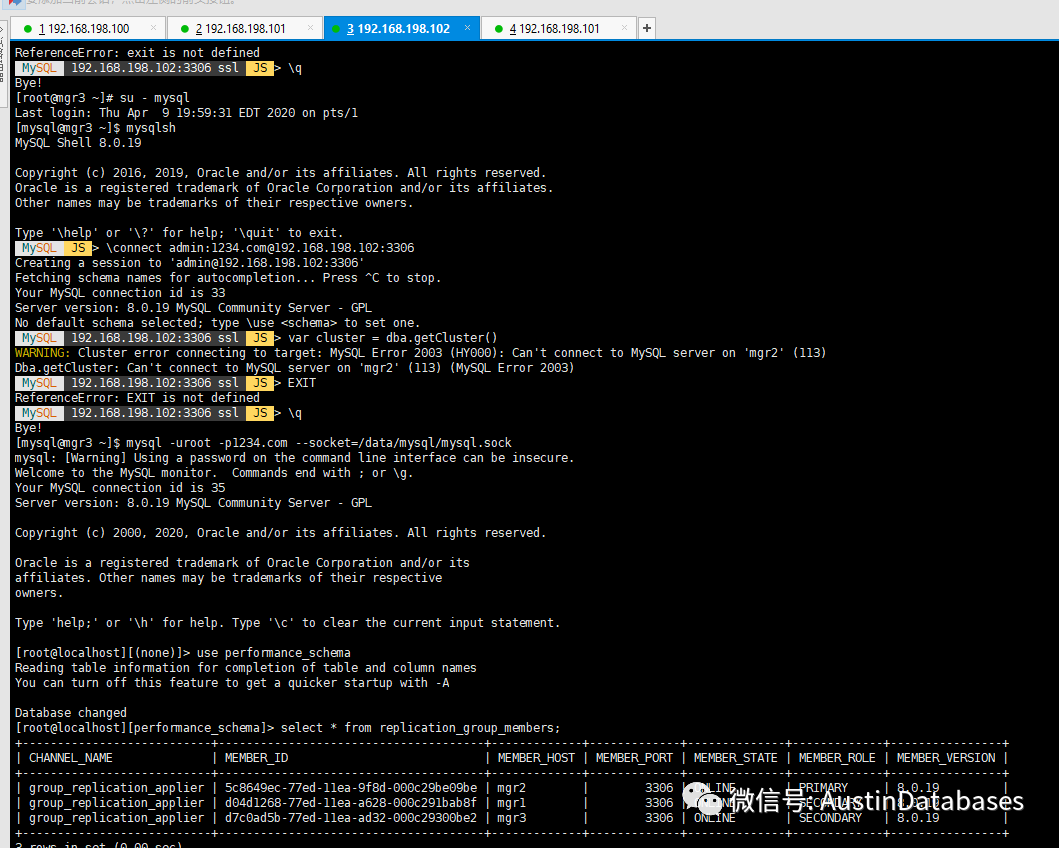Click green status dot on tab 4

click(498, 28)
